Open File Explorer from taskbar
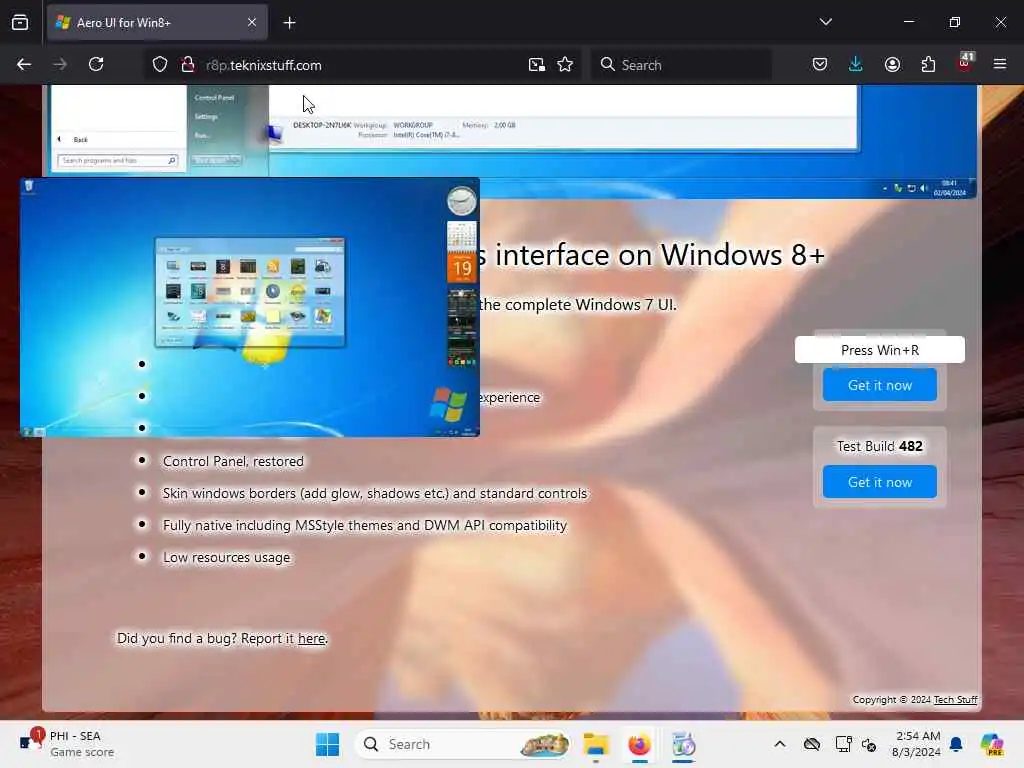The height and width of the screenshot is (768, 1024). click(x=596, y=744)
